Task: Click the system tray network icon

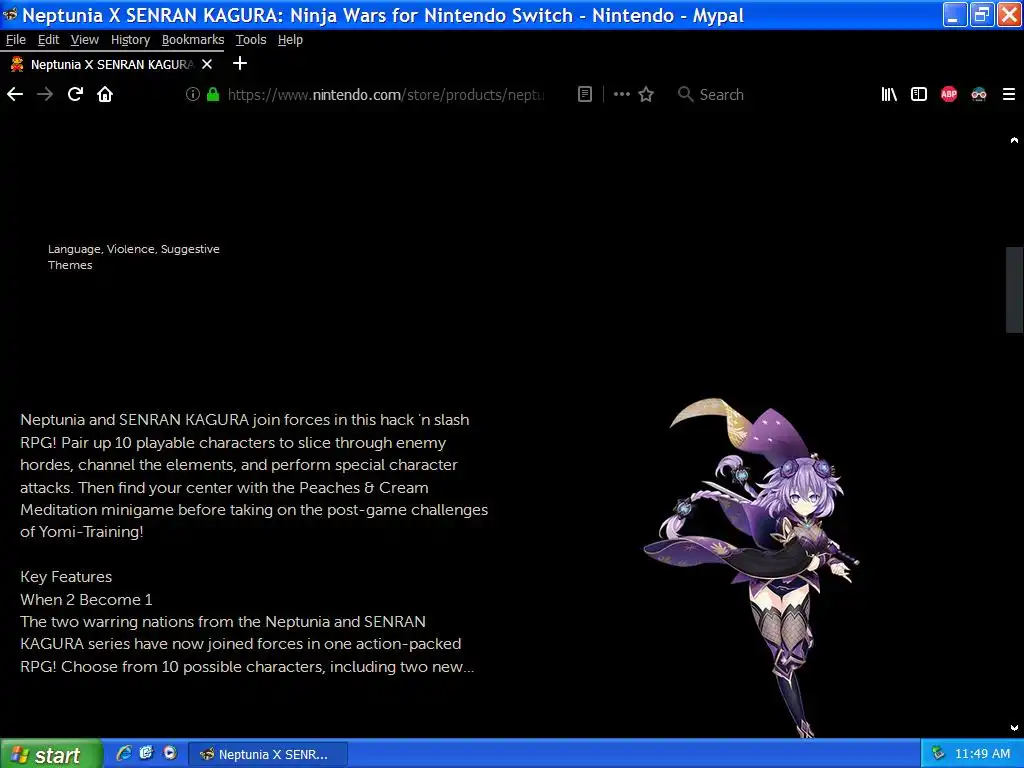Action: 938,753
